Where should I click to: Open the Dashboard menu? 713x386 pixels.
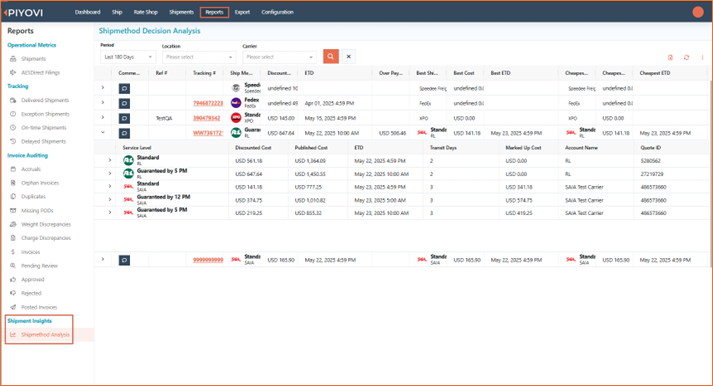(x=87, y=12)
